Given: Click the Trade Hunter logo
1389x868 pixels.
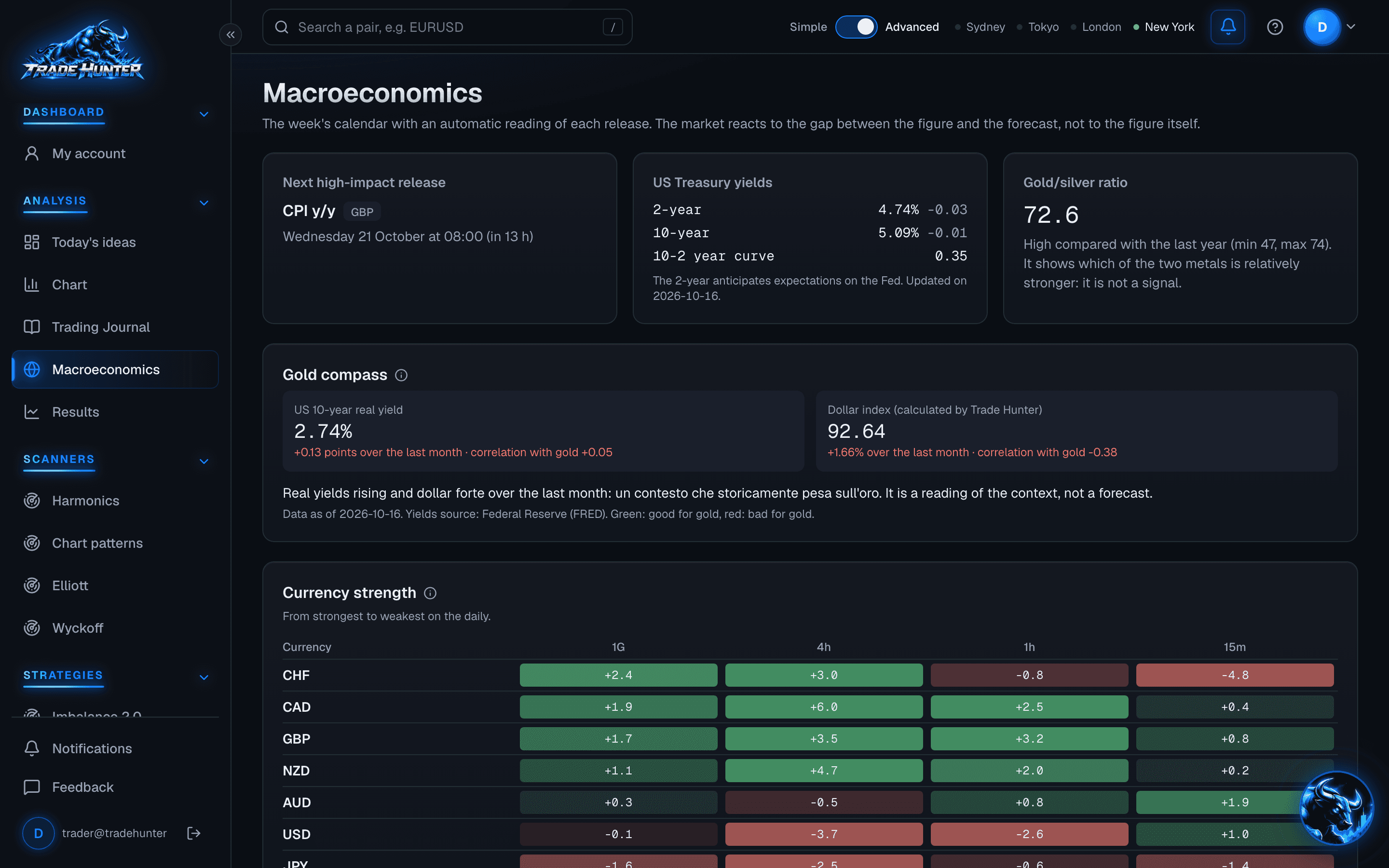Looking at the screenshot, I should (x=82, y=51).
